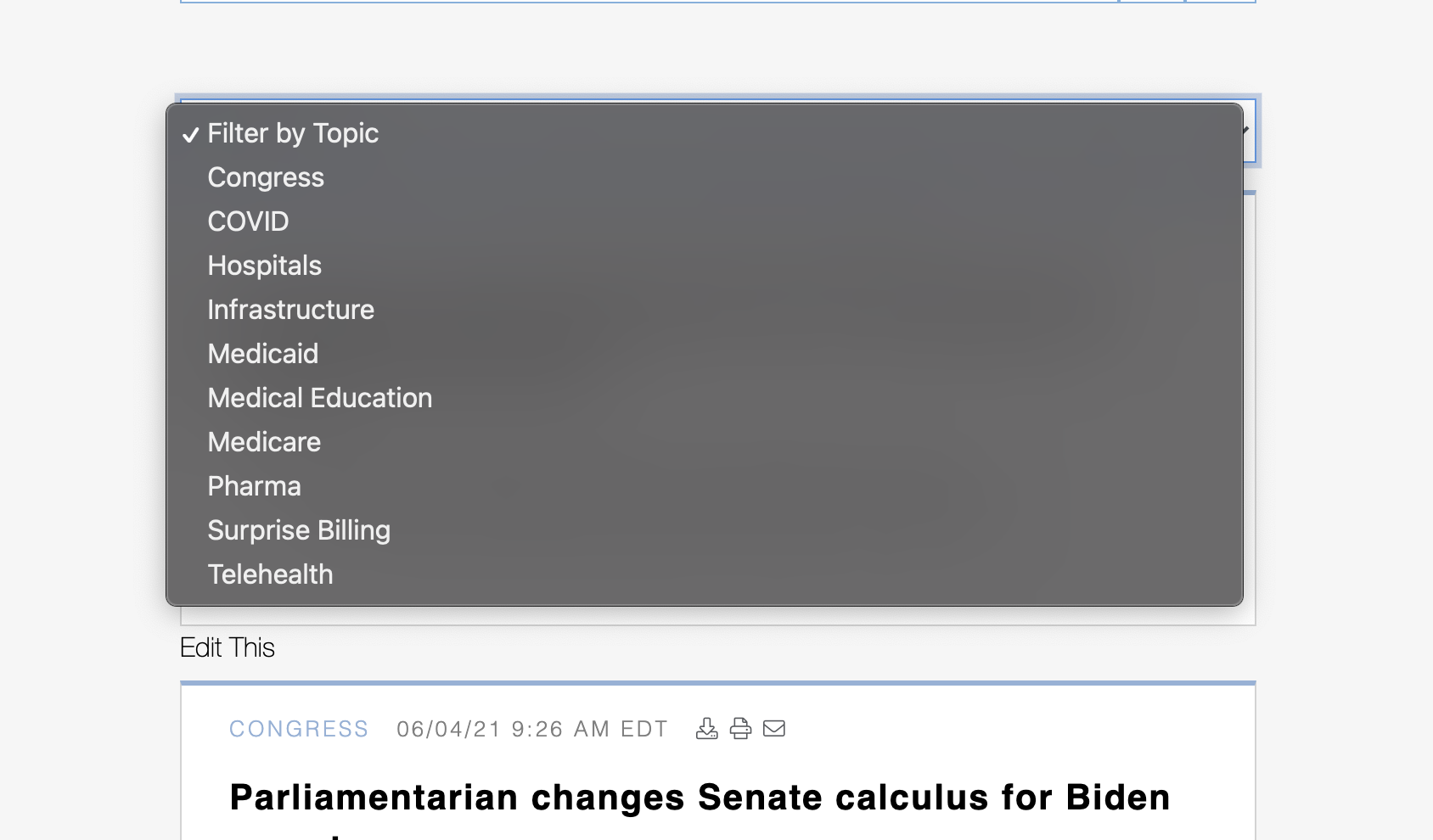Click the checkmark beside Filter by Topic

point(191,134)
